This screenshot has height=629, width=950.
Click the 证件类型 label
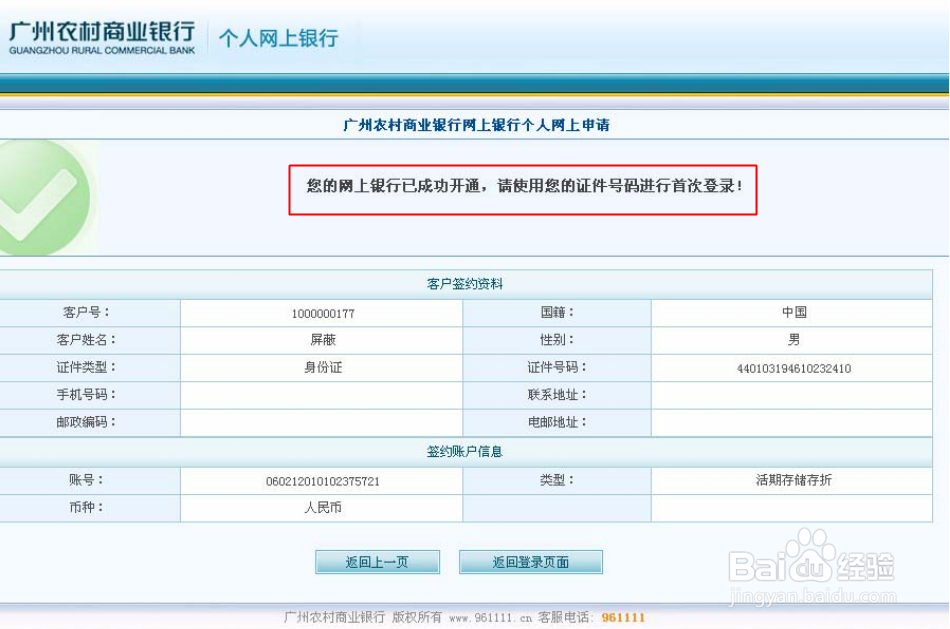coord(86,367)
